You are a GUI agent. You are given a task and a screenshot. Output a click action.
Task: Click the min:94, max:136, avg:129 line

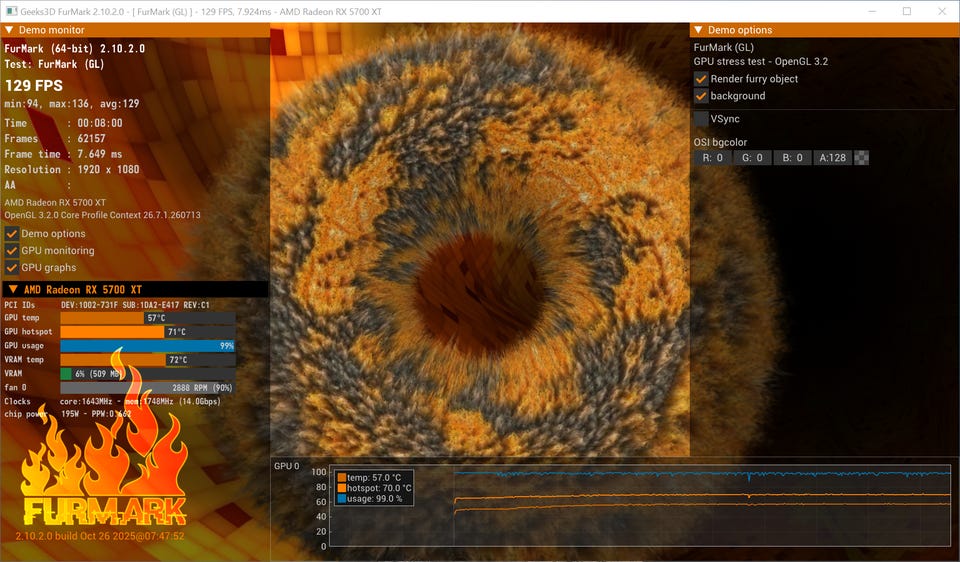click(72, 104)
